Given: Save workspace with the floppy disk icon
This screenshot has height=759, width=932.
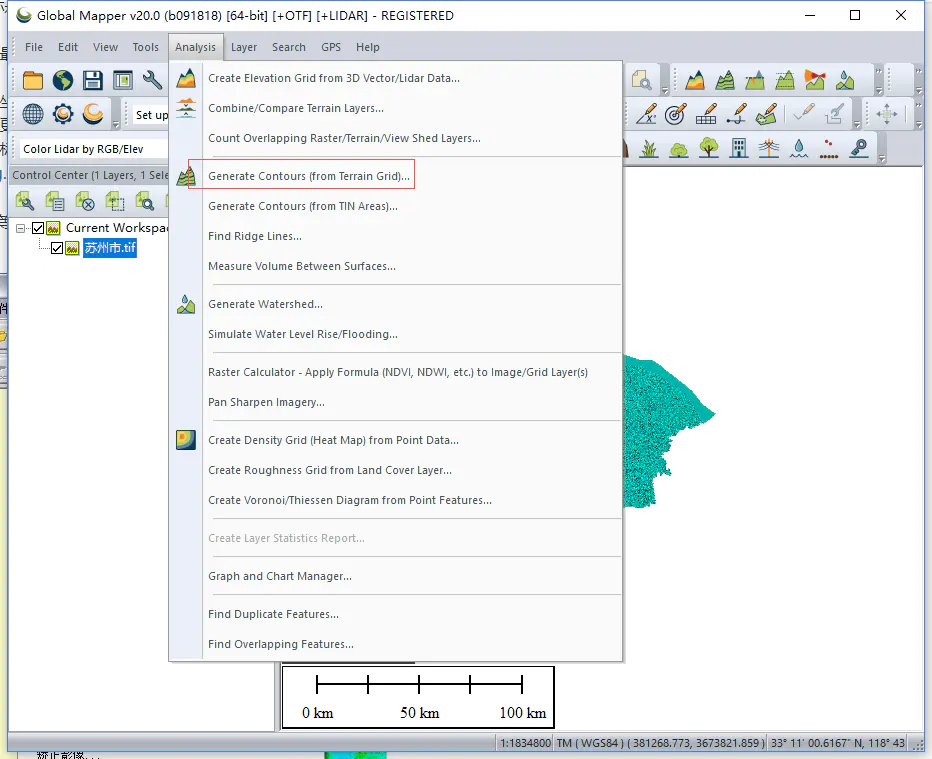Looking at the screenshot, I should coord(93,80).
